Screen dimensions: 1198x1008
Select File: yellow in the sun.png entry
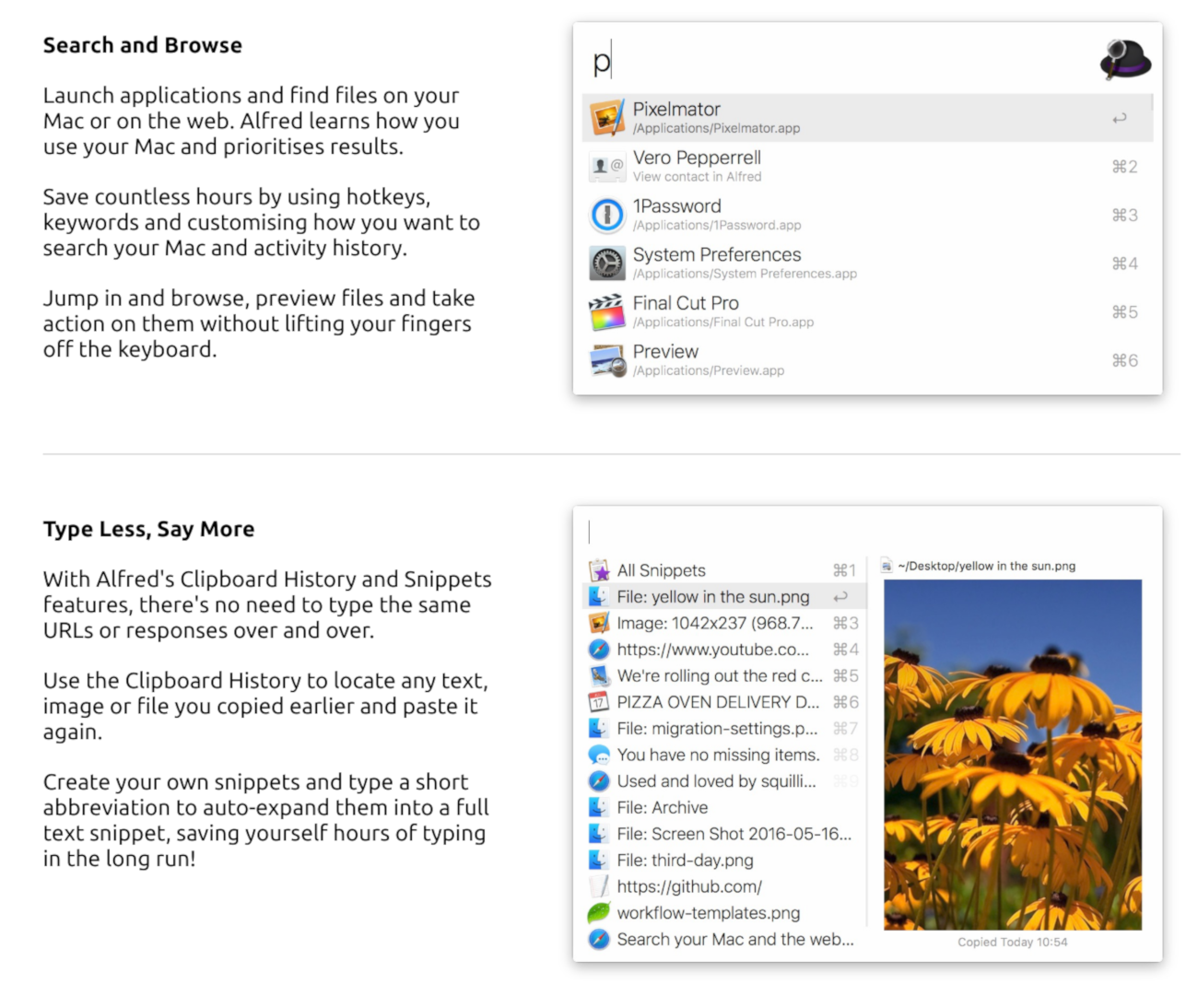coord(713,597)
